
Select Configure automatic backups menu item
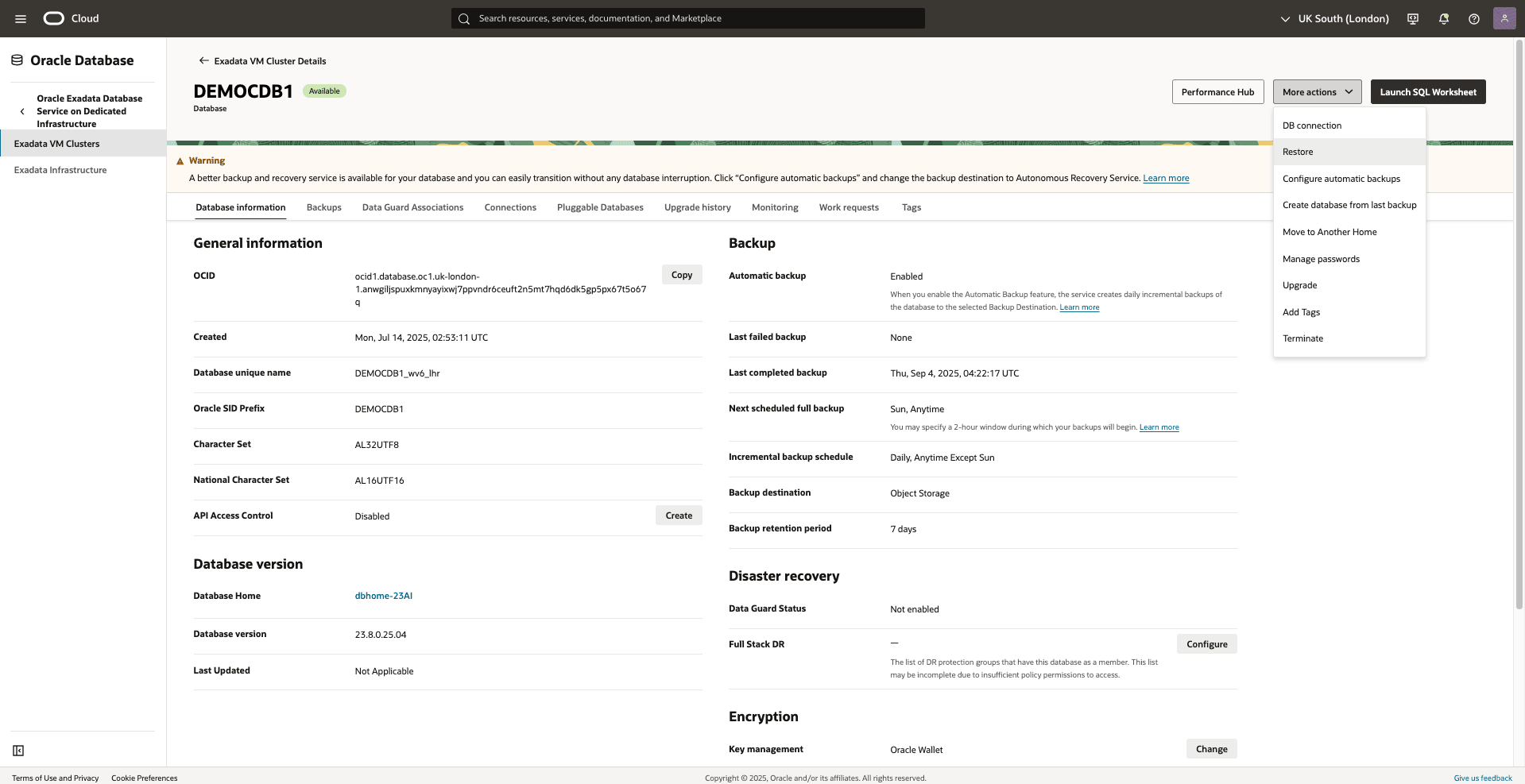coord(1349,179)
